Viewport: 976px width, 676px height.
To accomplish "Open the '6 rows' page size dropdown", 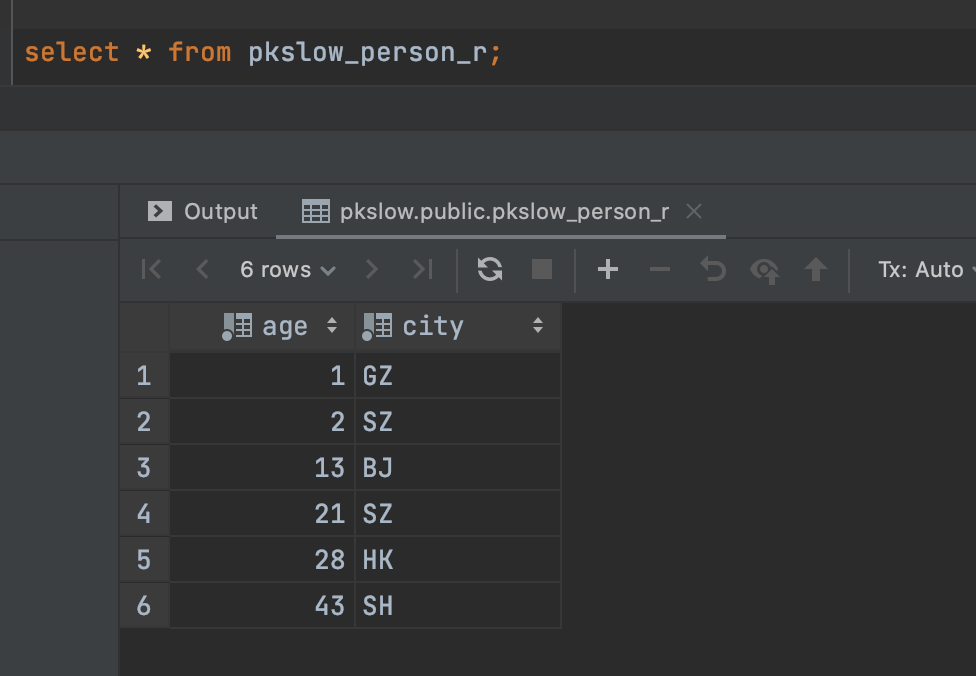I will click(x=286, y=269).
